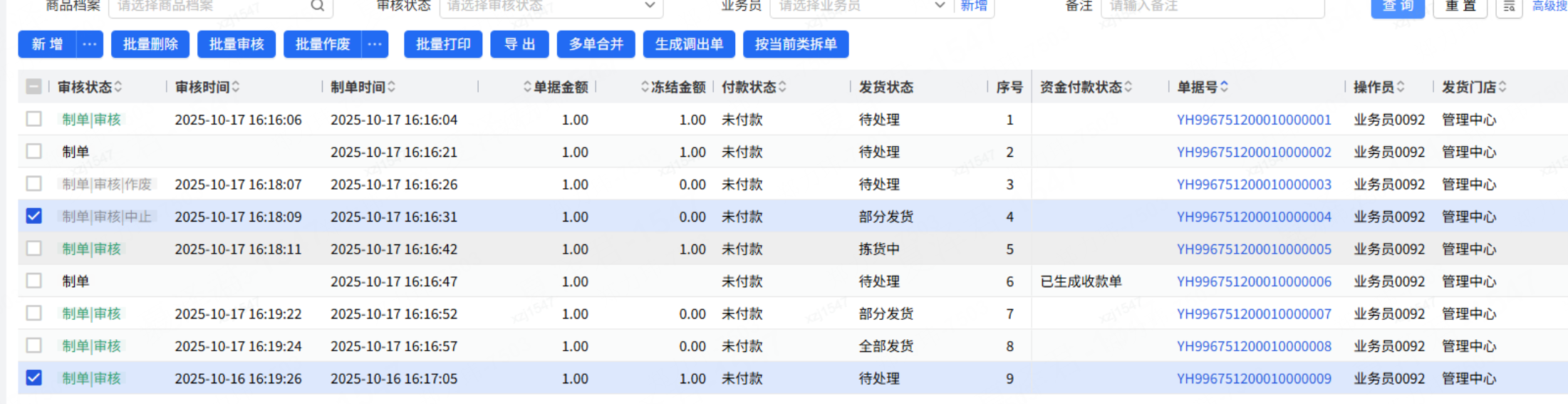Expand more options next to 新增 button
Screen dimensions: 1568x404
90,44
